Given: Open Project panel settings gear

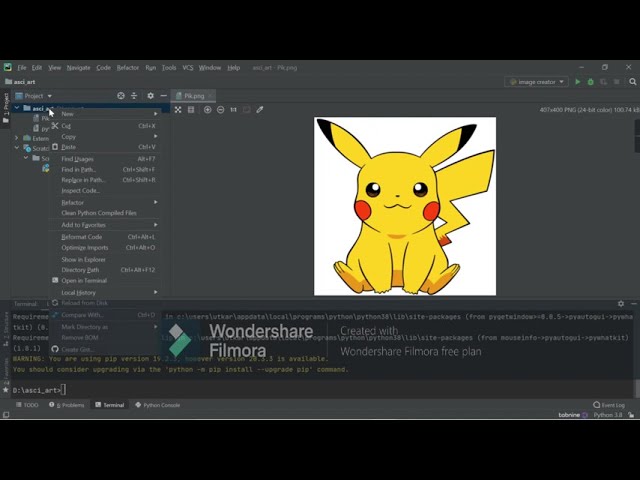Looking at the screenshot, I should pyautogui.click(x=151, y=96).
